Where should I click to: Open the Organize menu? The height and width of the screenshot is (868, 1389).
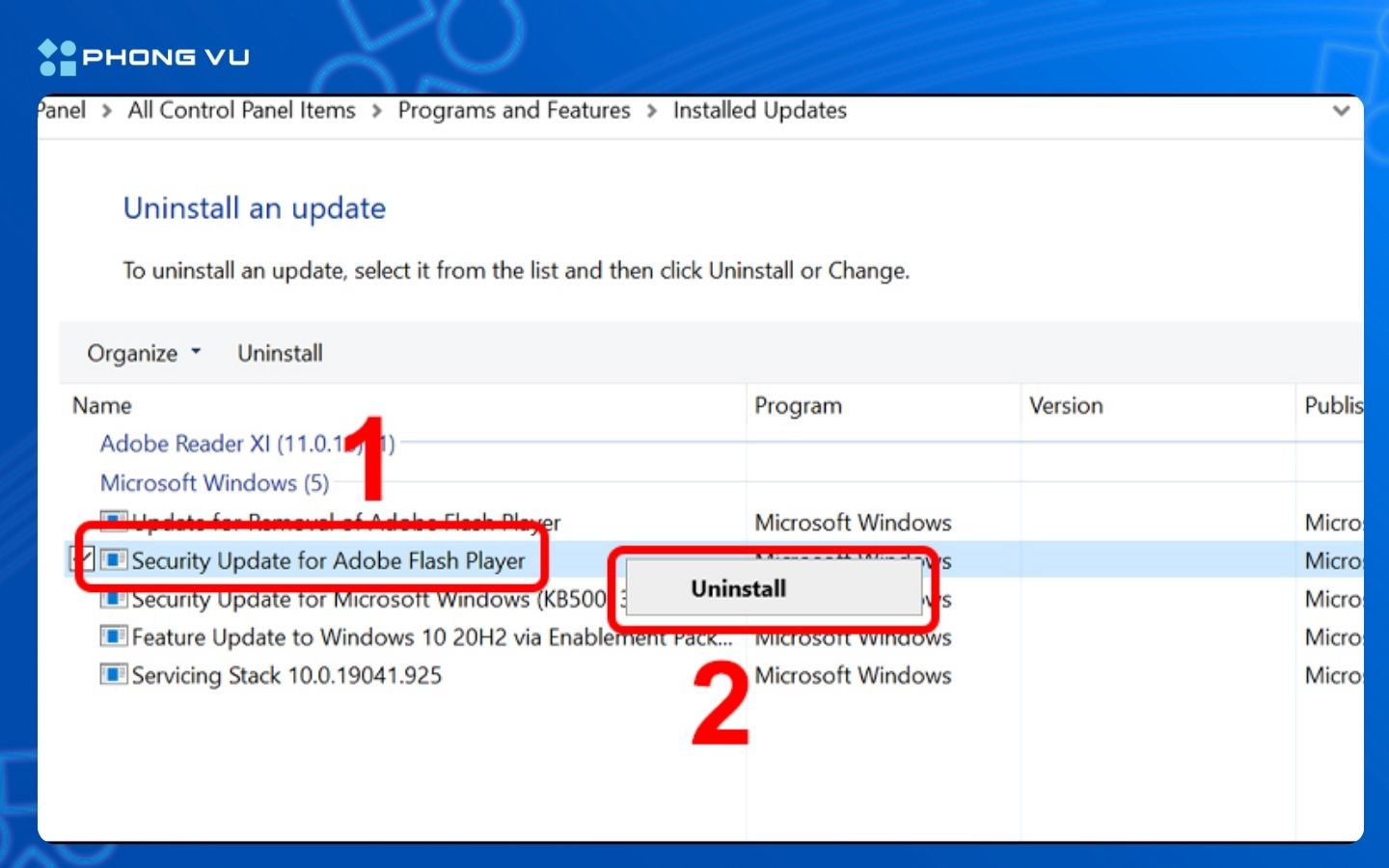132,353
